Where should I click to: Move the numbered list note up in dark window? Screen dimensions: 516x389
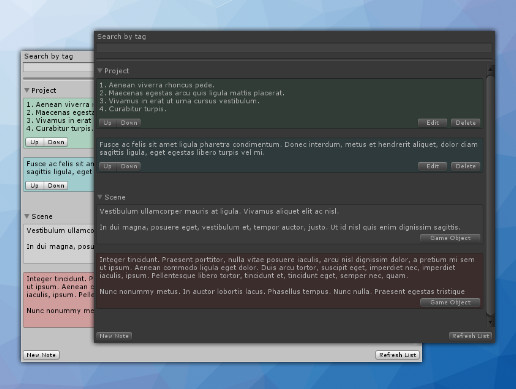pyautogui.click(x=107, y=123)
